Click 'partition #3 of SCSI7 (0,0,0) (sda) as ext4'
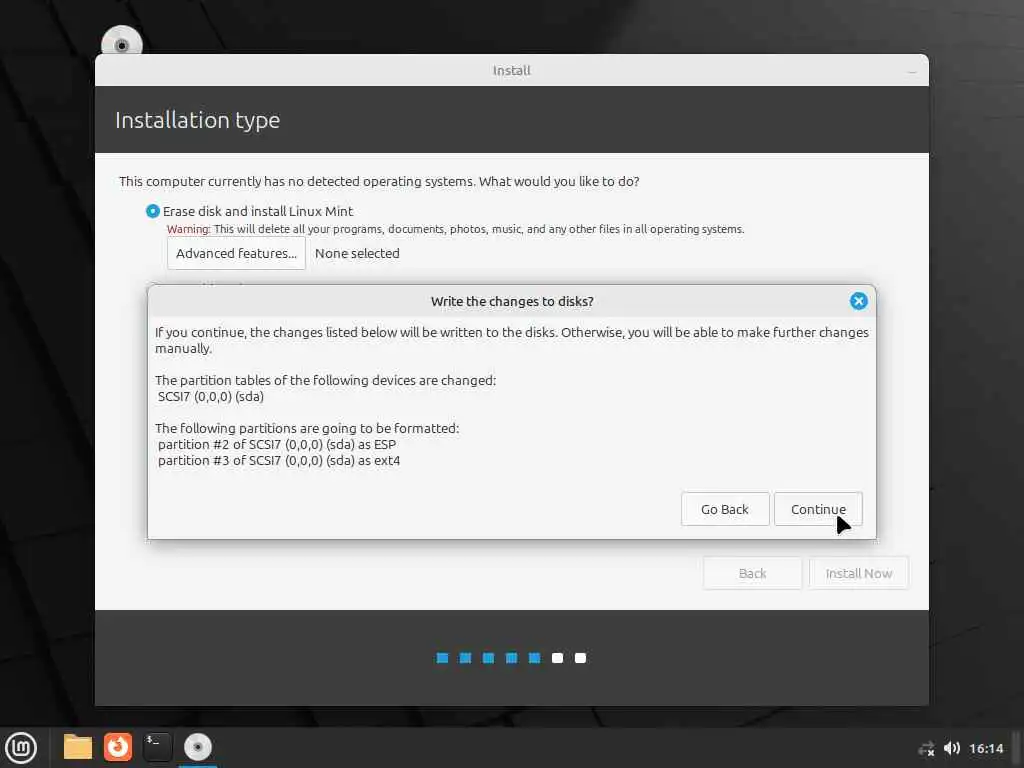This screenshot has width=1024, height=768. 279,460
